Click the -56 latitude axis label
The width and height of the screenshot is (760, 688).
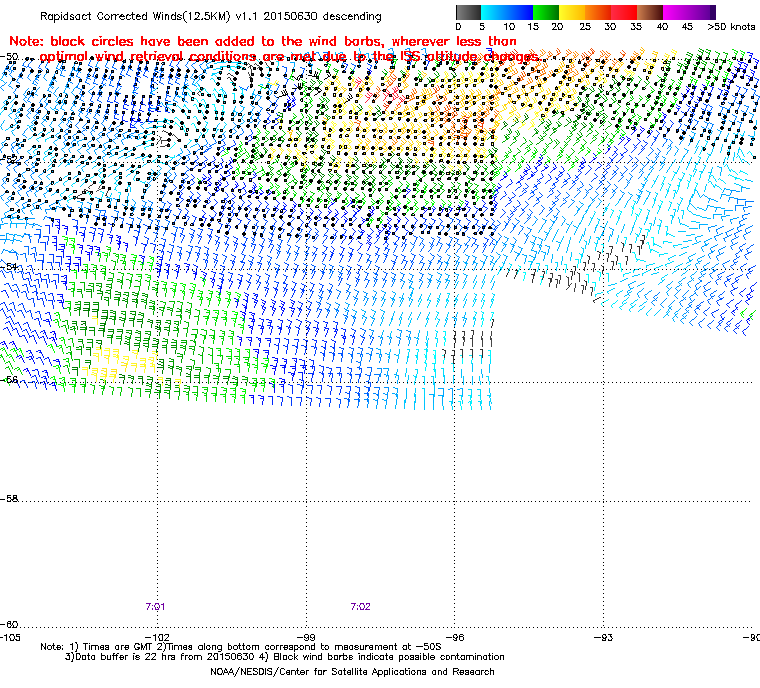(9, 380)
